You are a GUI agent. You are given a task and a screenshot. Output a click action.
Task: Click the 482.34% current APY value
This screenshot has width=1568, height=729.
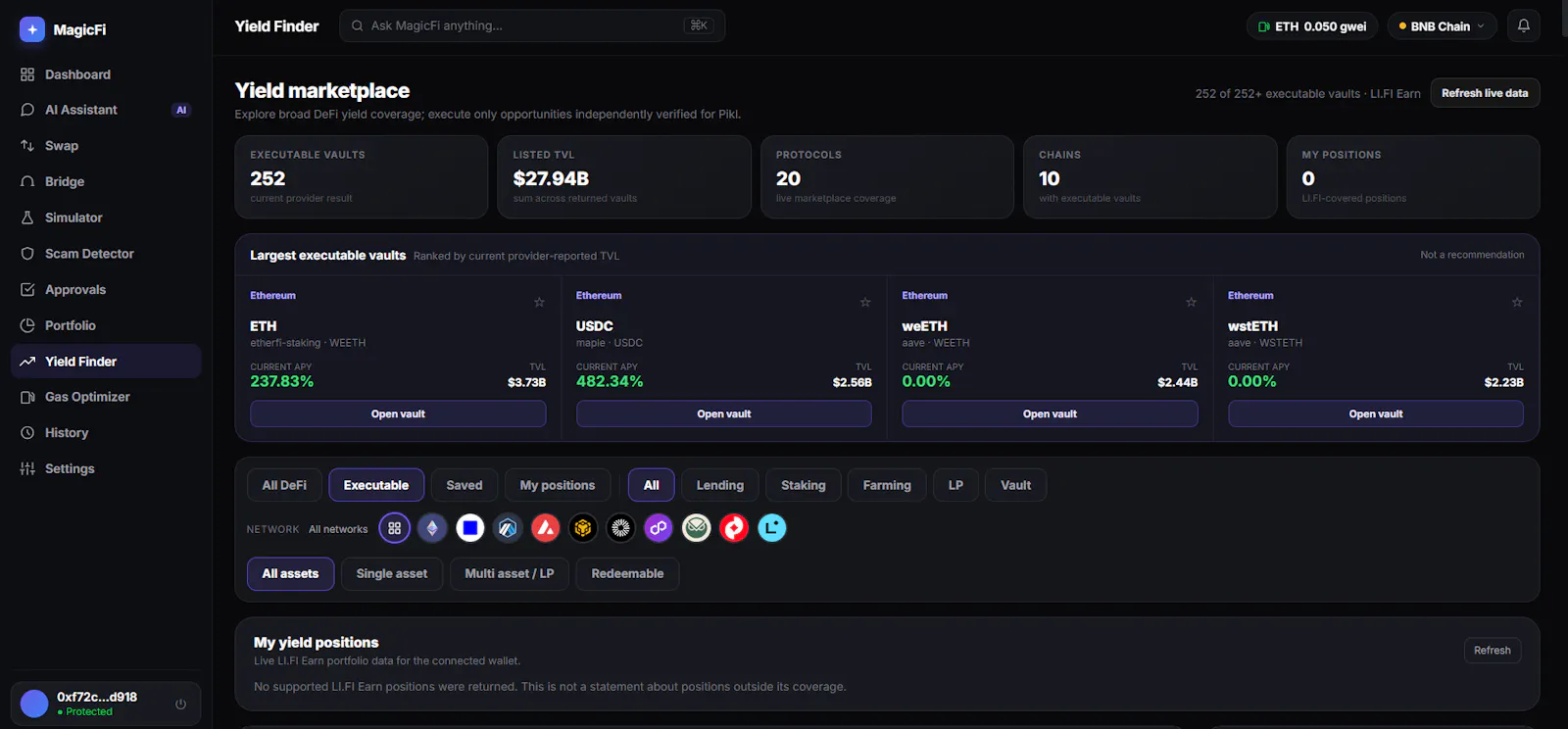(610, 381)
